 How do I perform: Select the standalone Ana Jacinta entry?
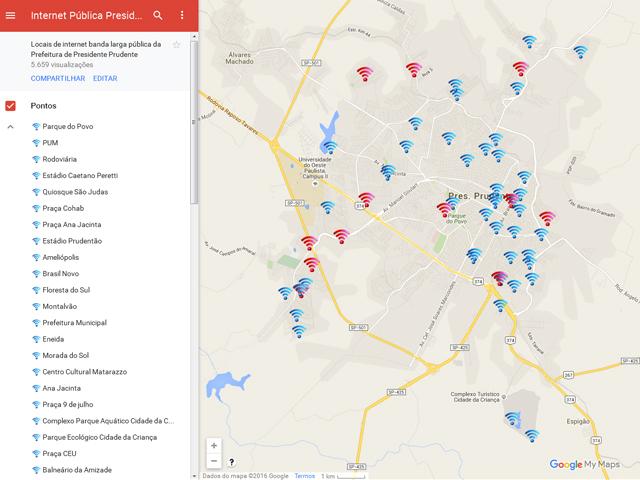pos(62,388)
